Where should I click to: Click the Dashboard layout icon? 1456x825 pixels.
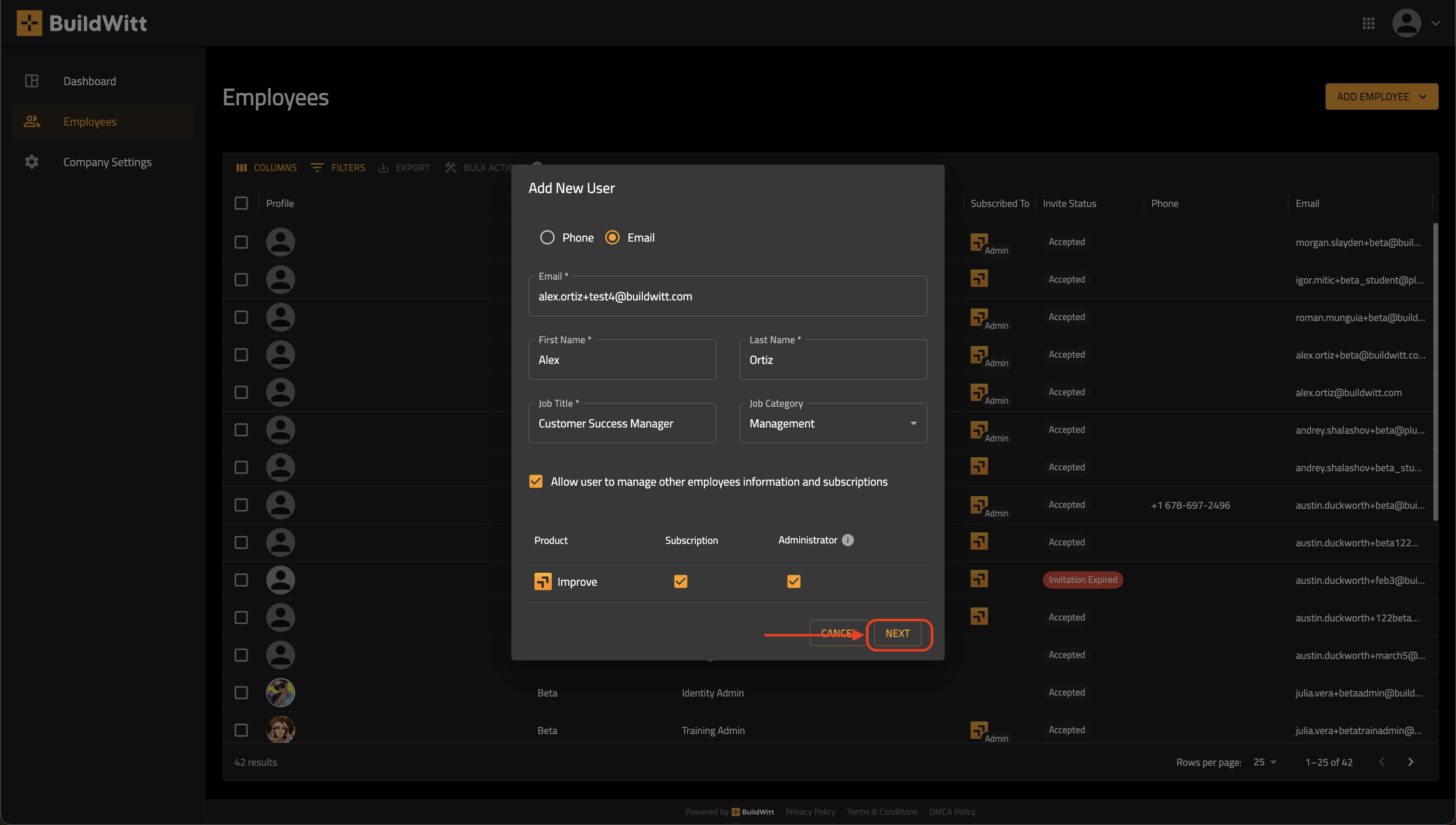(32, 81)
